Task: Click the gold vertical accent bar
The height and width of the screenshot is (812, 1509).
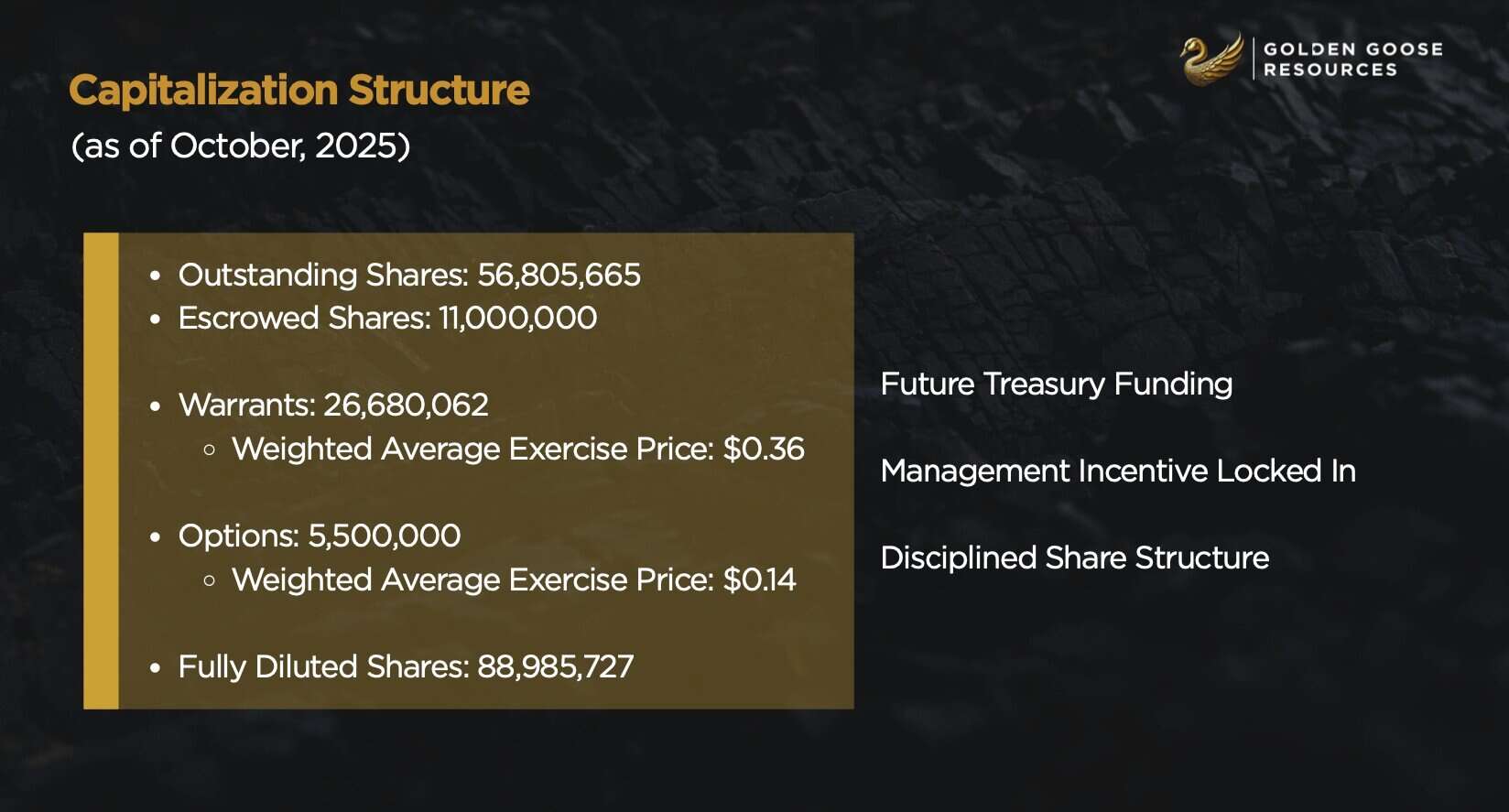Action: [x=102, y=471]
